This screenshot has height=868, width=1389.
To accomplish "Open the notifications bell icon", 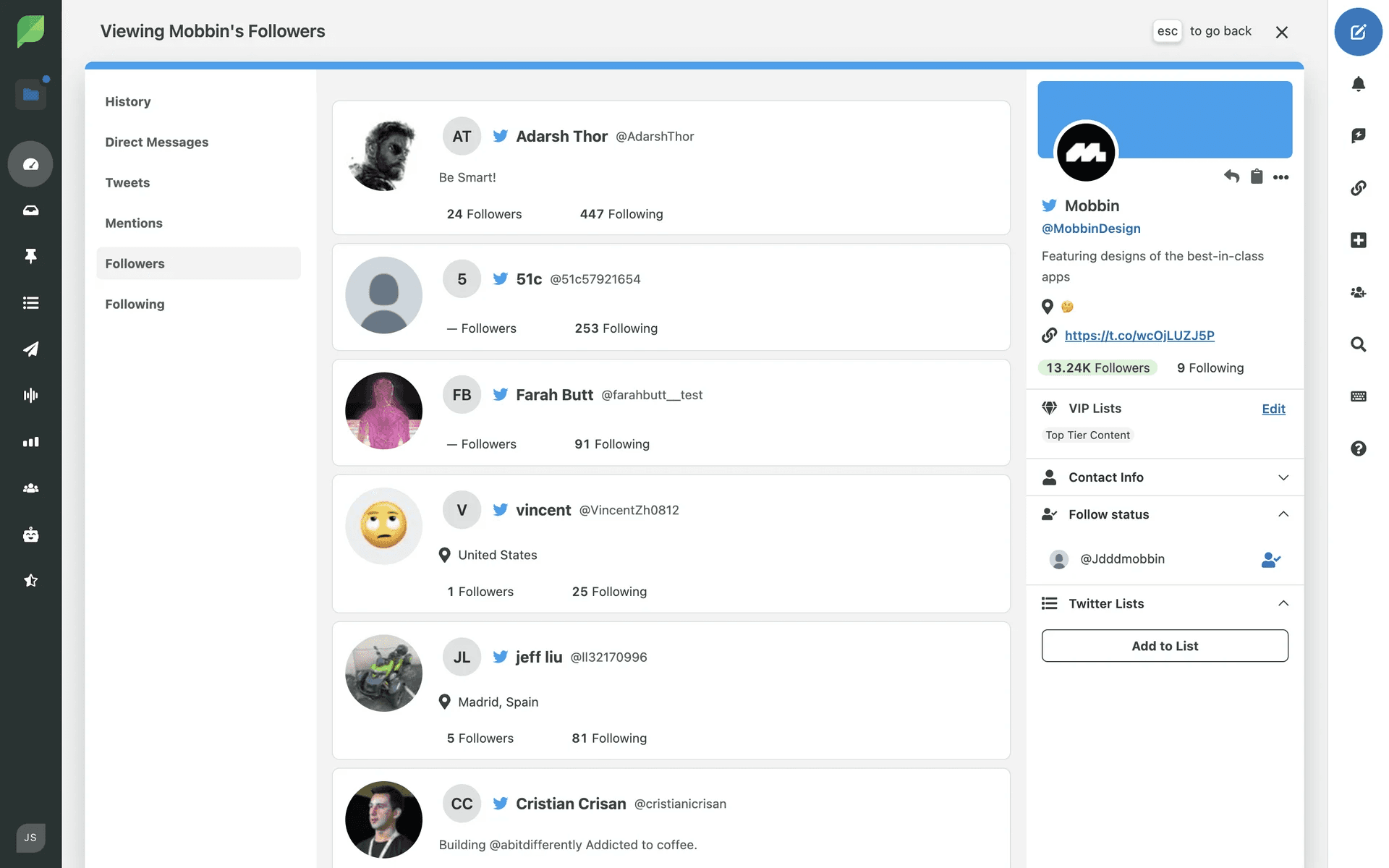I will 1358,84.
